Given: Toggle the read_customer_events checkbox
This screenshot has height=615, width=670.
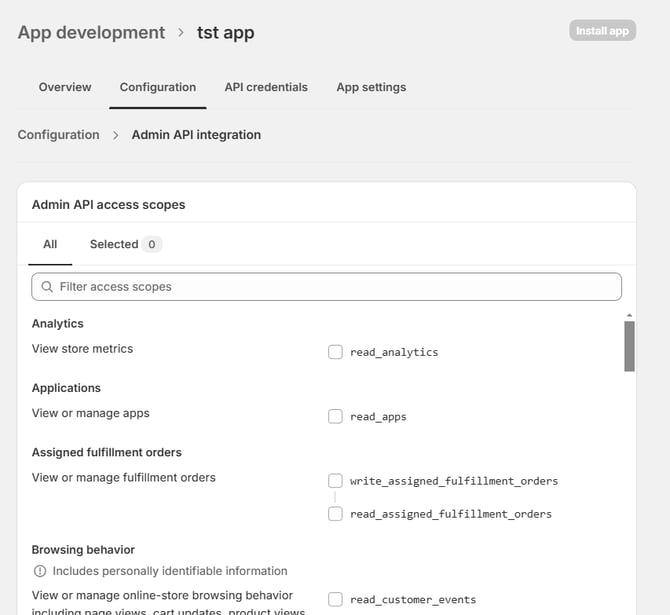Looking at the screenshot, I should [336, 600].
